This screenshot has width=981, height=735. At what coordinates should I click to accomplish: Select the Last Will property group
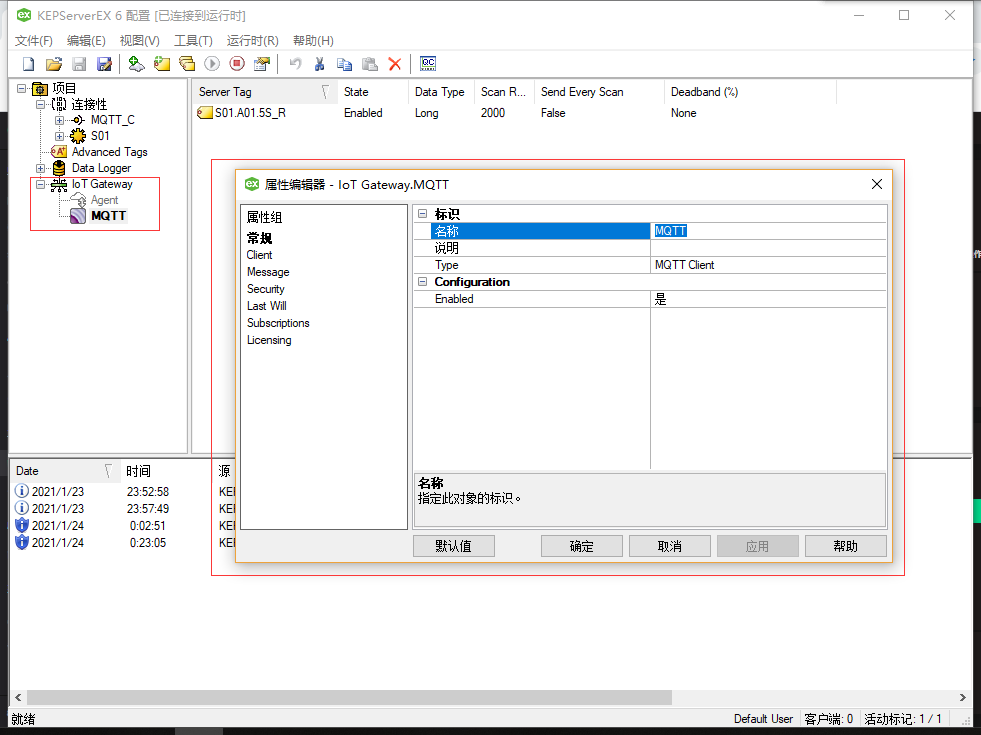pos(267,306)
